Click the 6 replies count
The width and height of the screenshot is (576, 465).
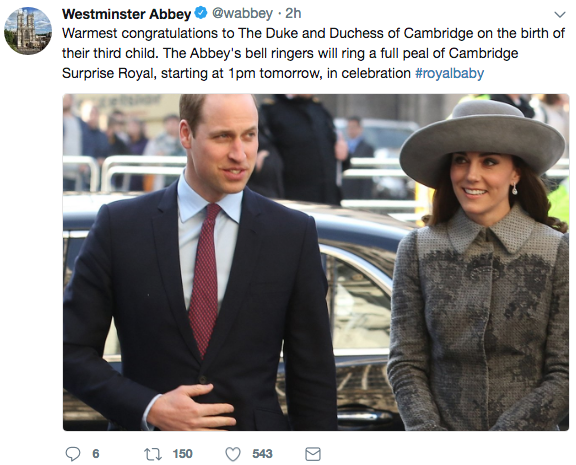pos(96,454)
